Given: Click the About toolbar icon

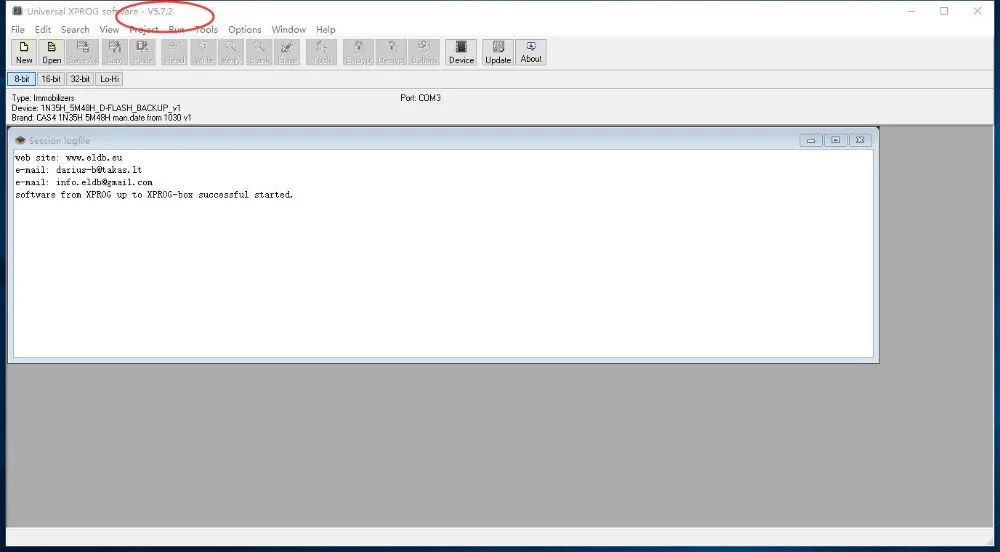Looking at the screenshot, I should click(x=531, y=52).
